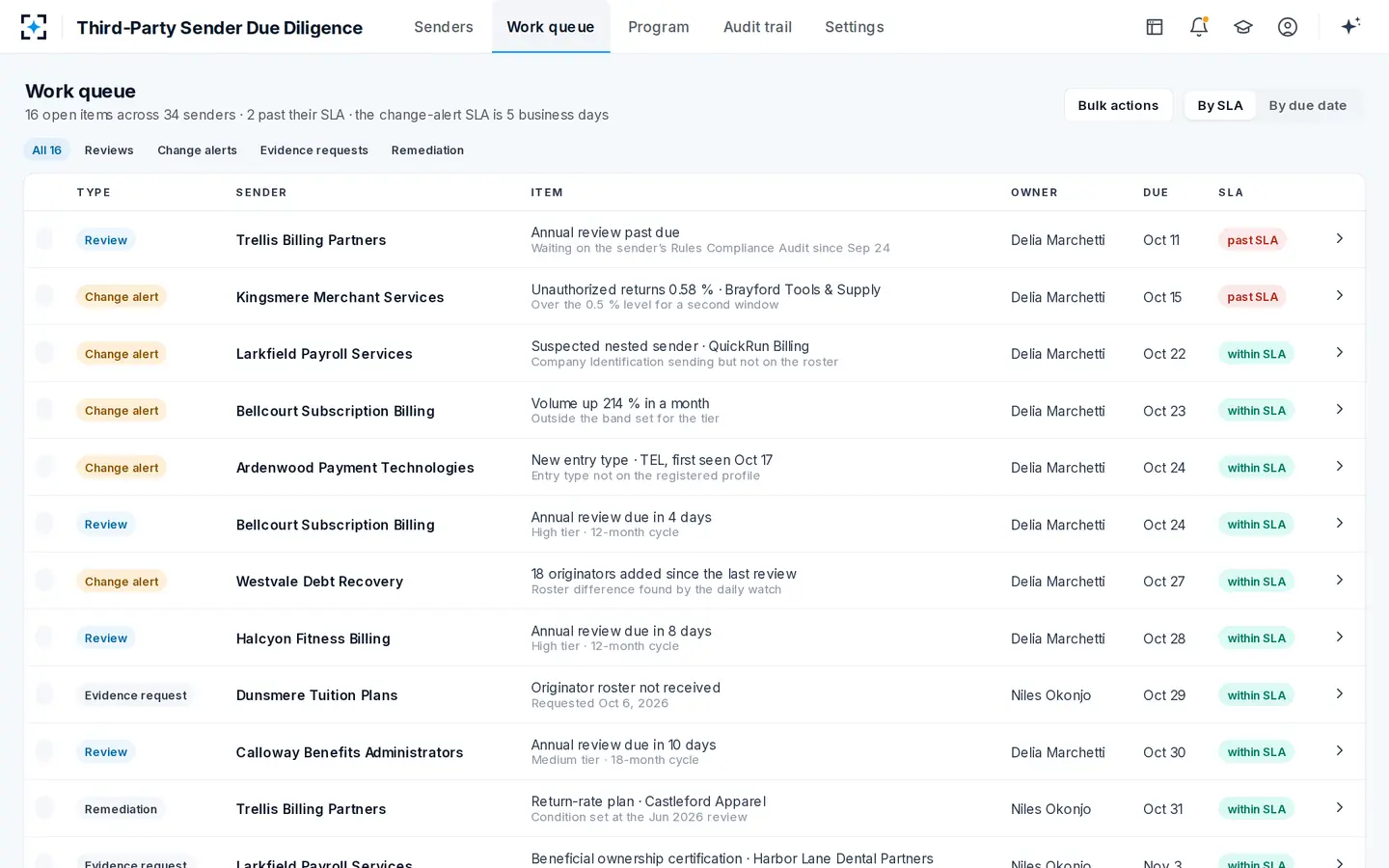
Task: Open the Audit trail tab
Action: tap(757, 27)
